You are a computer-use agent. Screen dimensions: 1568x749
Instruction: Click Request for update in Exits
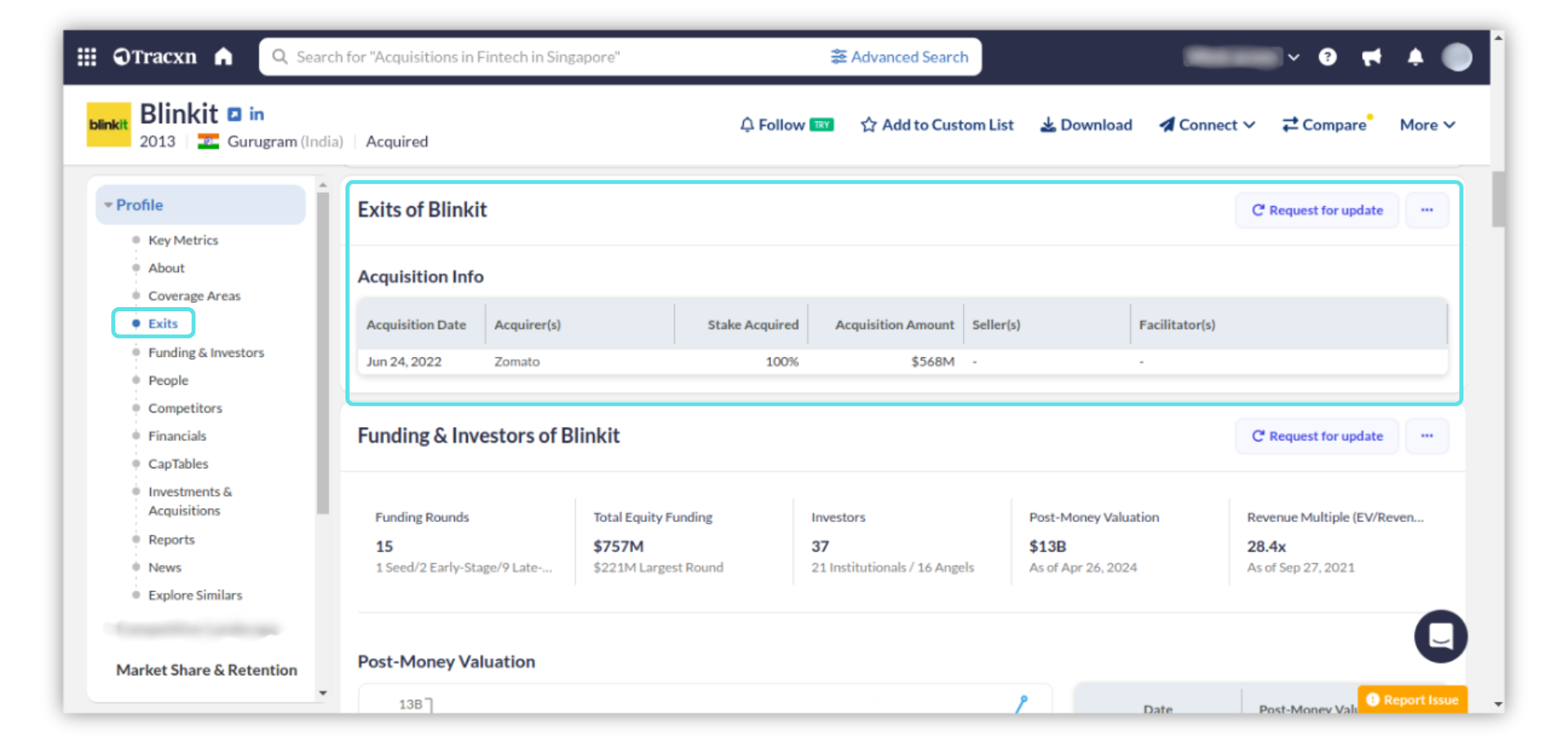click(x=1316, y=210)
